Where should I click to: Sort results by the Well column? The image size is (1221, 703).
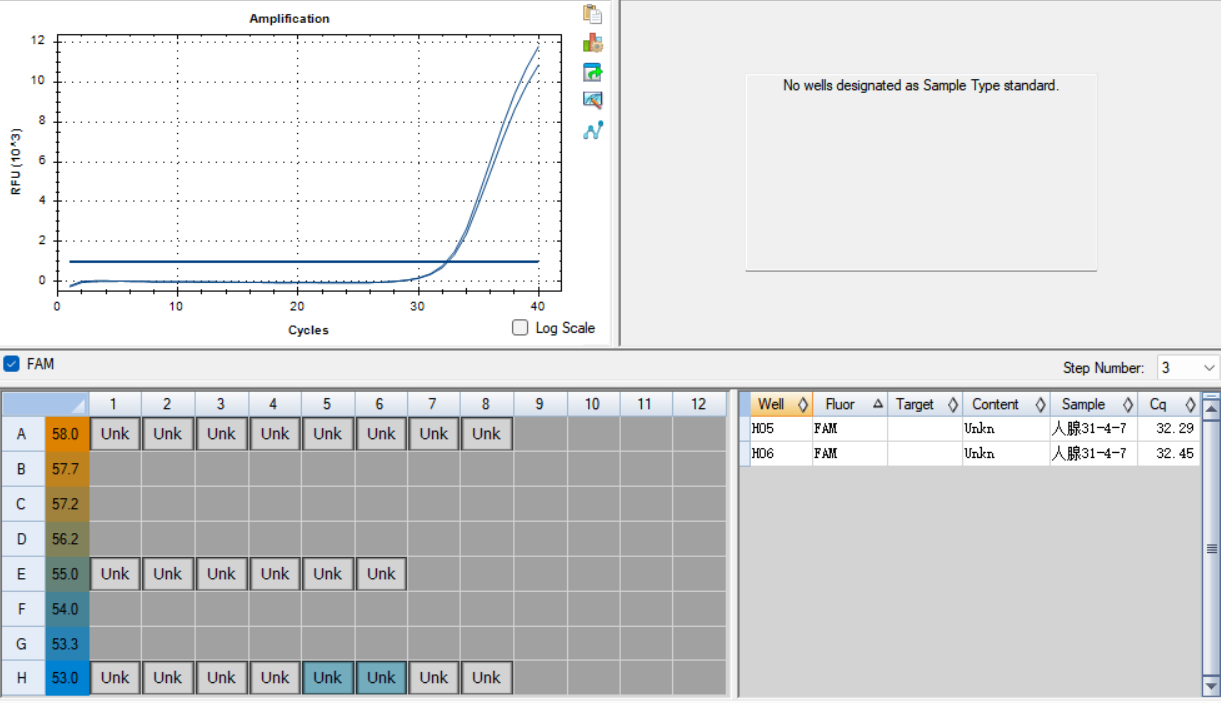point(781,404)
